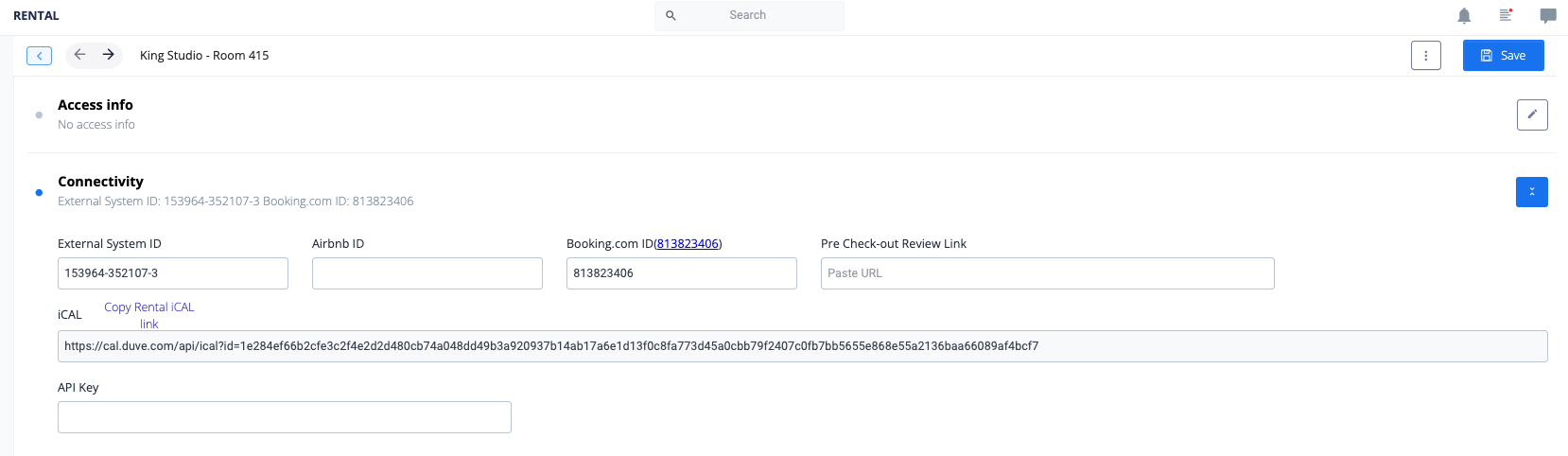This screenshot has height=456, width=1568.
Task: Click the Airbnb ID input field
Action: pyautogui.click(x=427, y=273)
